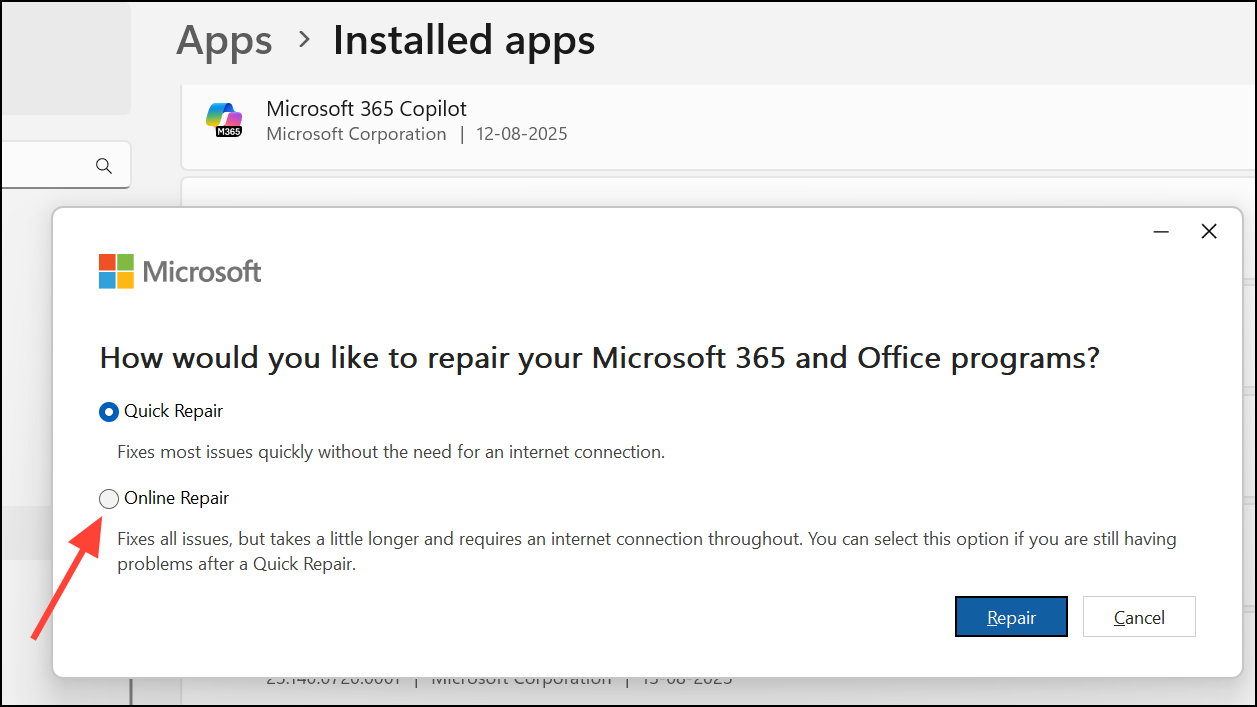
Task: Close the repair dialog with X
Action: tap(1209, 232)
